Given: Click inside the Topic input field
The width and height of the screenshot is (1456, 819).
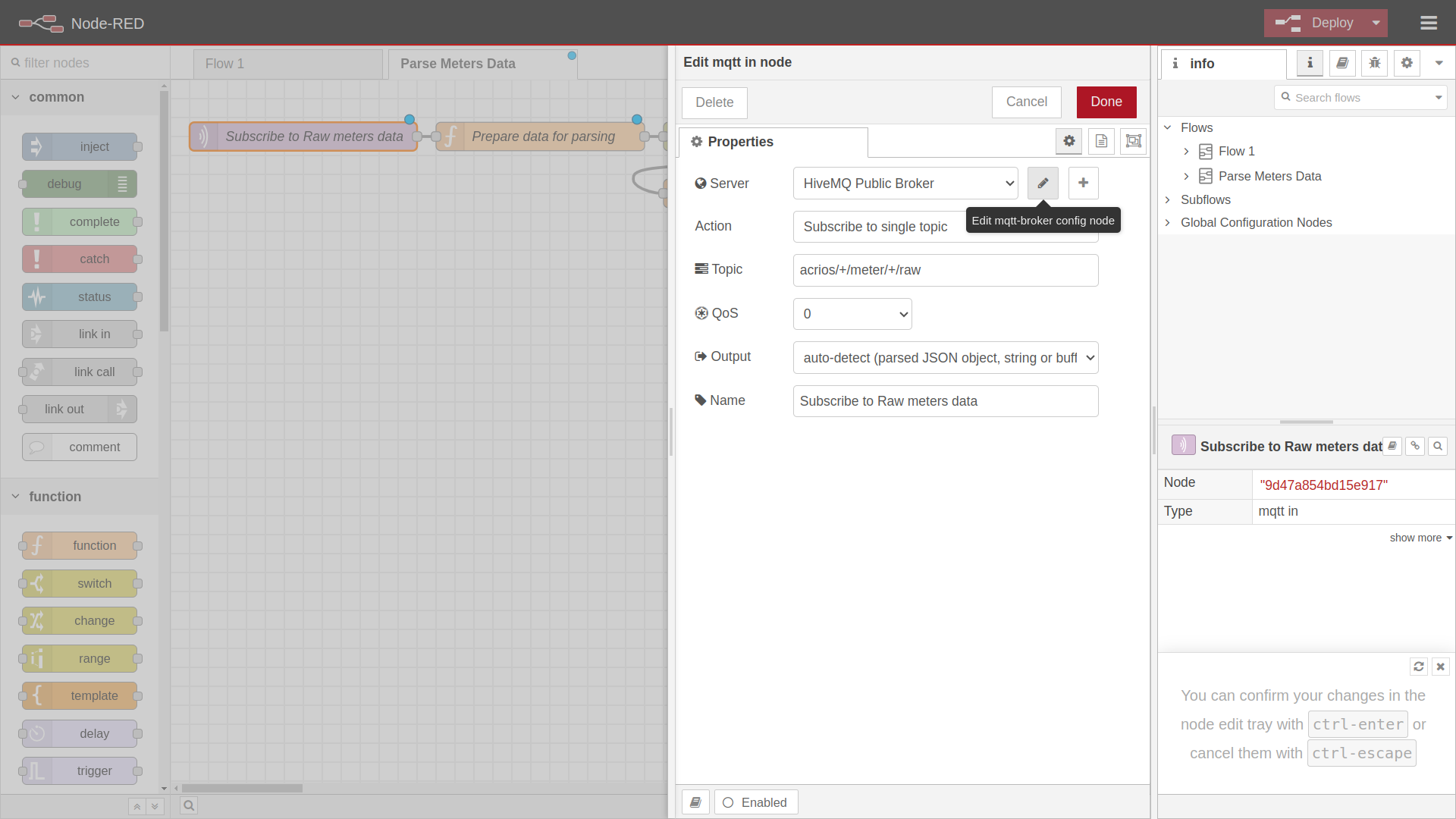Looking at the screenshot, I should click(945, 270).
